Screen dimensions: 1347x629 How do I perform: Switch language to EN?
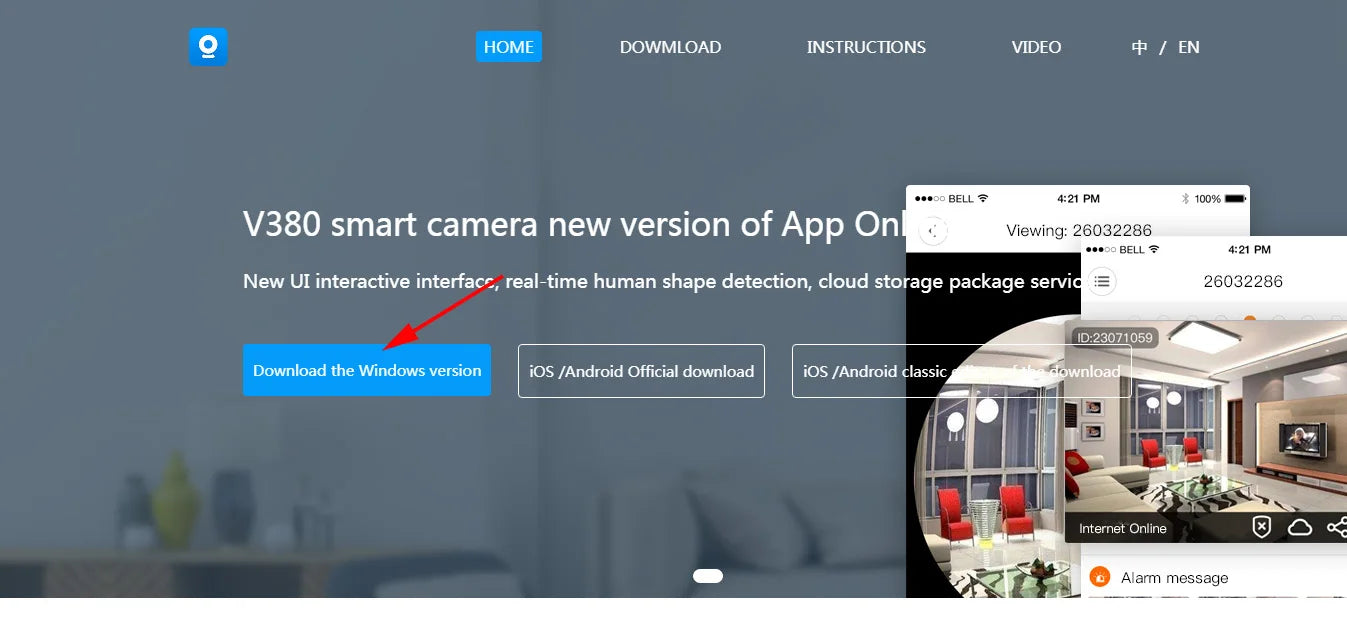(1188, 47)
